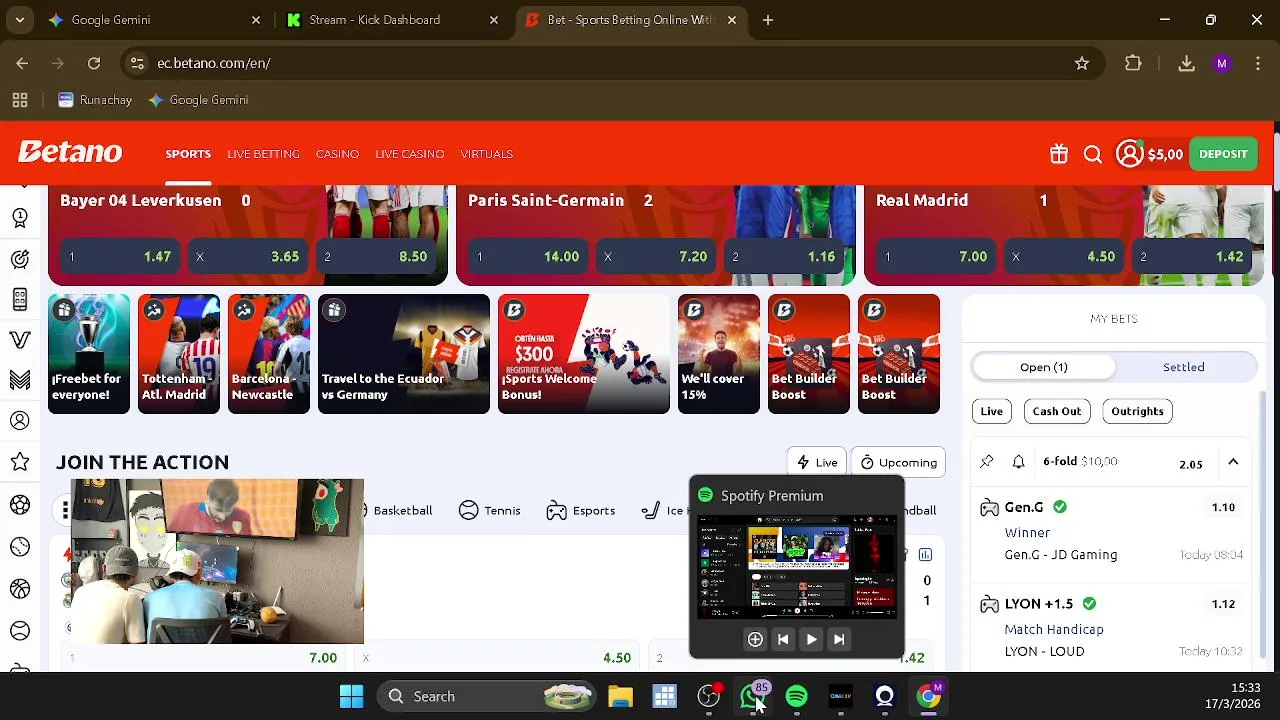Select Real Madrid draw odds 4.50
1280x720 pixels.
tap(1064, 256)
